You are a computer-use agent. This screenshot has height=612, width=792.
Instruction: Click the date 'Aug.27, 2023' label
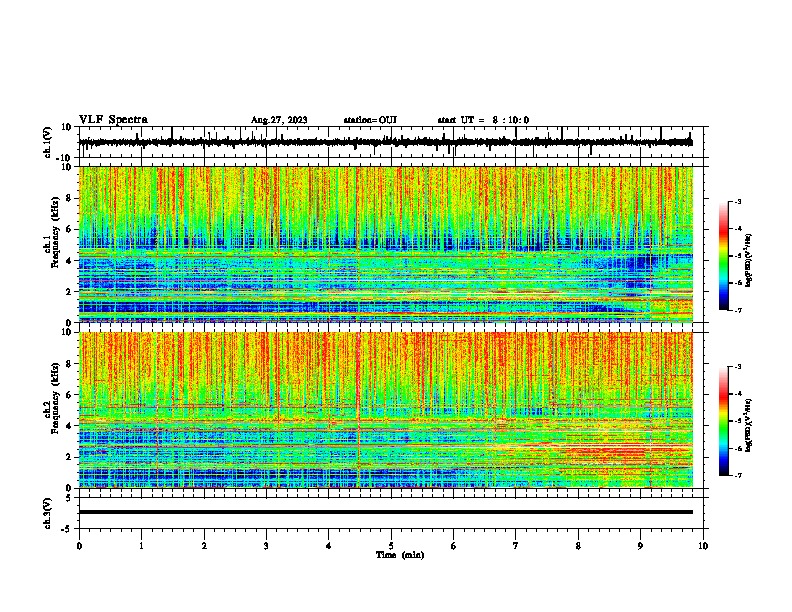[279, 120]
